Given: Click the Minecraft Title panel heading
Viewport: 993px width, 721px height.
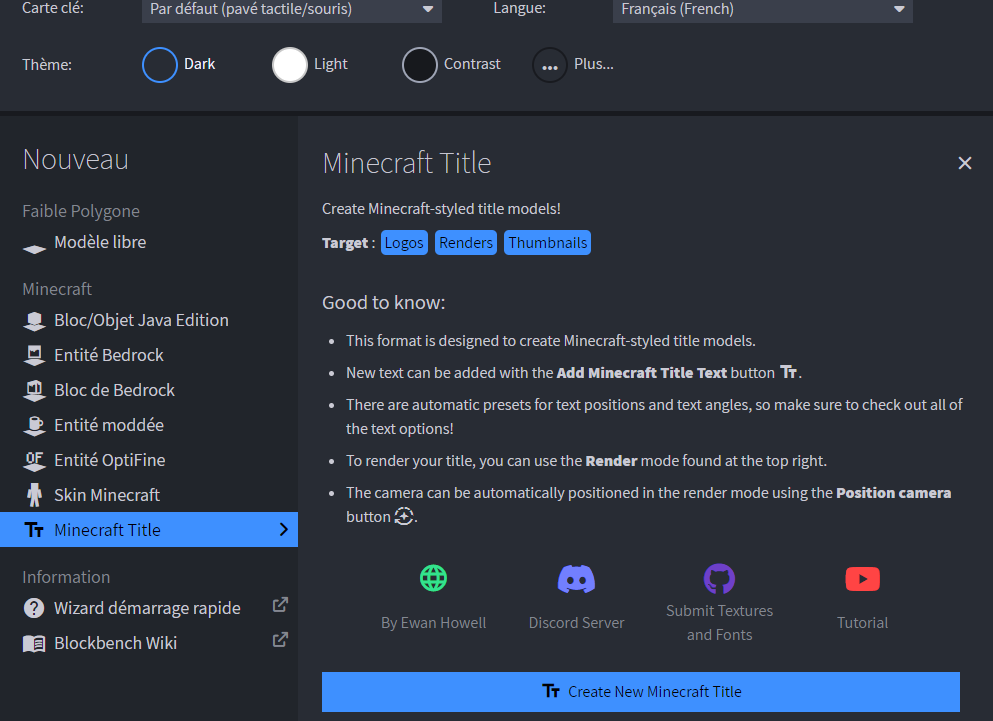Looking at the screenshot, I should point(407,163).
